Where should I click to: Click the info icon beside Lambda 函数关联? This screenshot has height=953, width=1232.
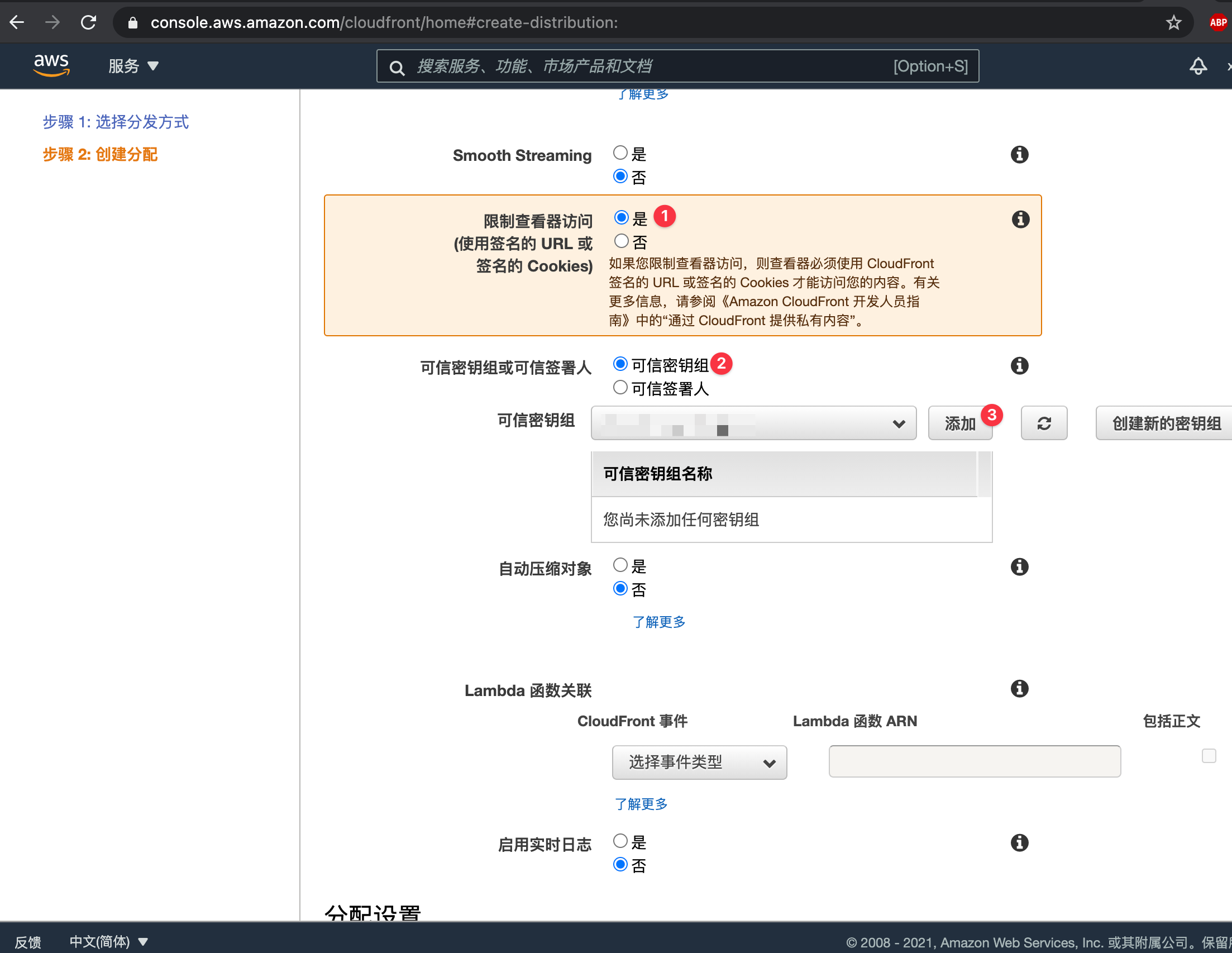(x=1019, y=688)
